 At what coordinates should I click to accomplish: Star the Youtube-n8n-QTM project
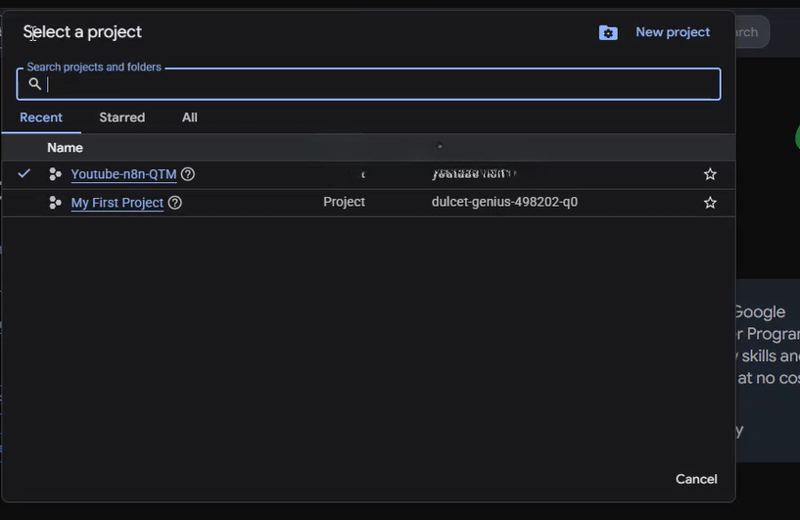tap(710, 175)
